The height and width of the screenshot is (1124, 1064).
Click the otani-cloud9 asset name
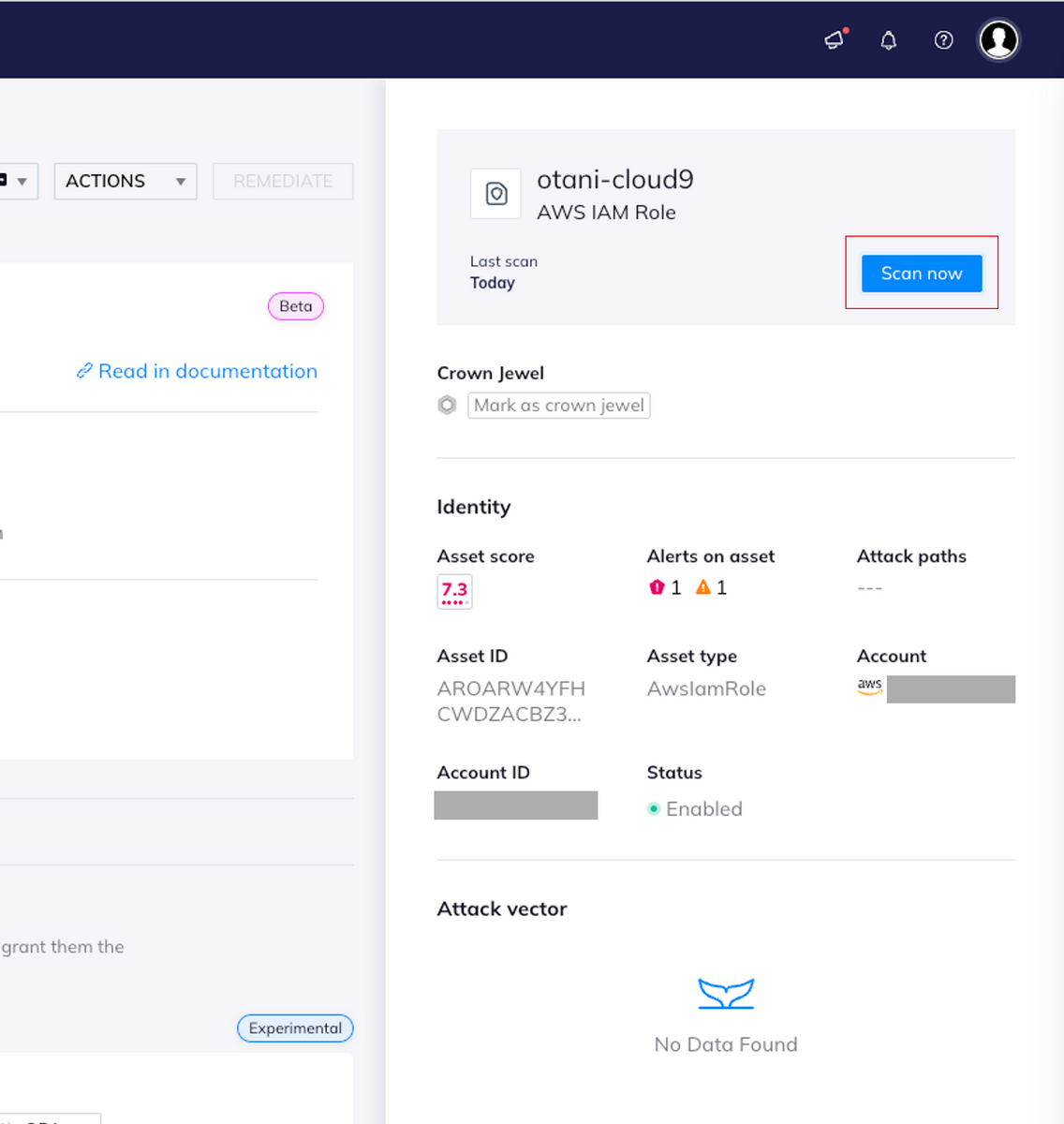[615, 179]
